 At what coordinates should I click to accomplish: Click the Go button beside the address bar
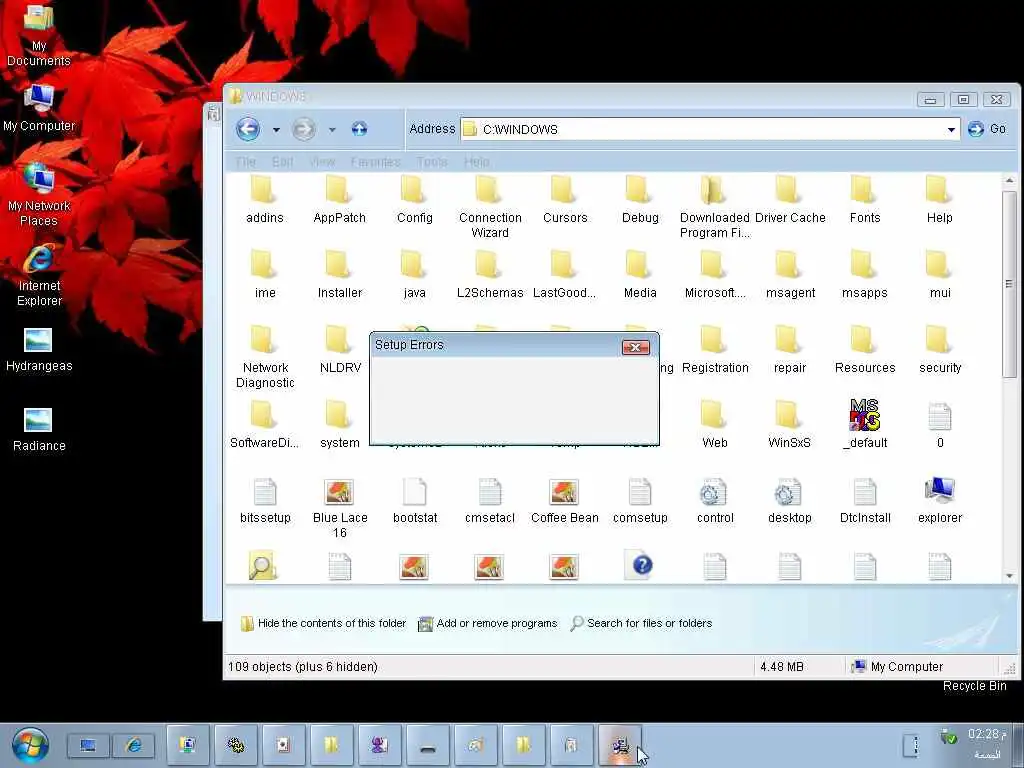(x=987, y=129)
